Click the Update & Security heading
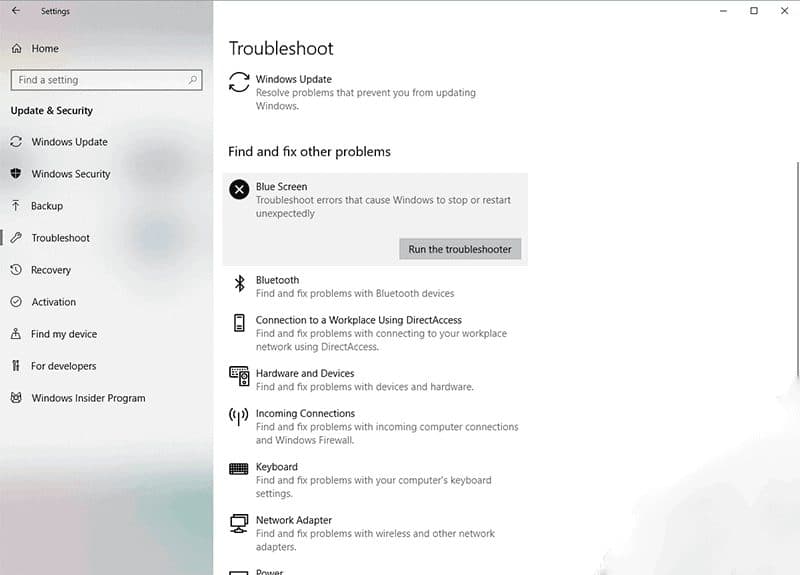 pos(52,111)
